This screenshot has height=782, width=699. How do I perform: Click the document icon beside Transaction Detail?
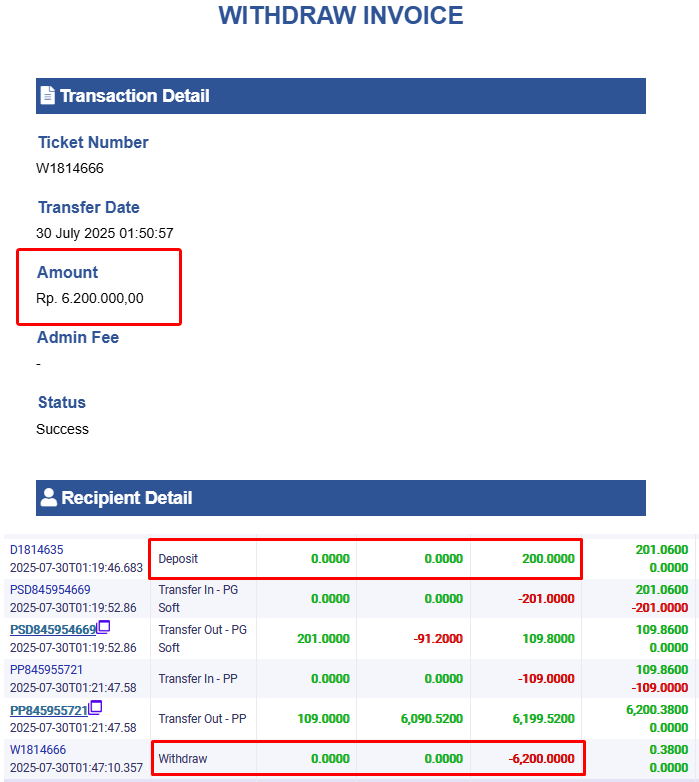[x=47, y=95]
